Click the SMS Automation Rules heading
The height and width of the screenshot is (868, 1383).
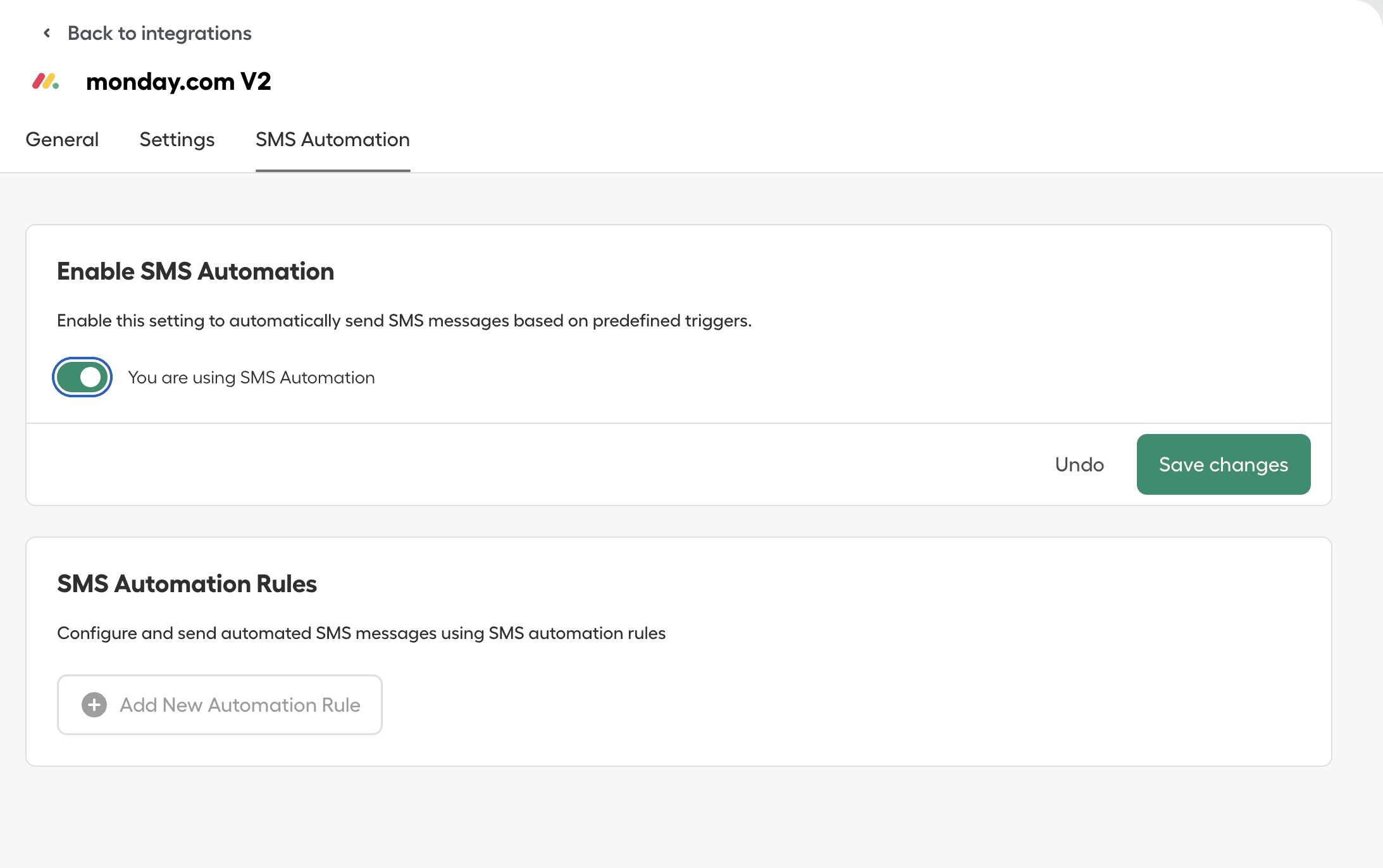tap(187, 583)
